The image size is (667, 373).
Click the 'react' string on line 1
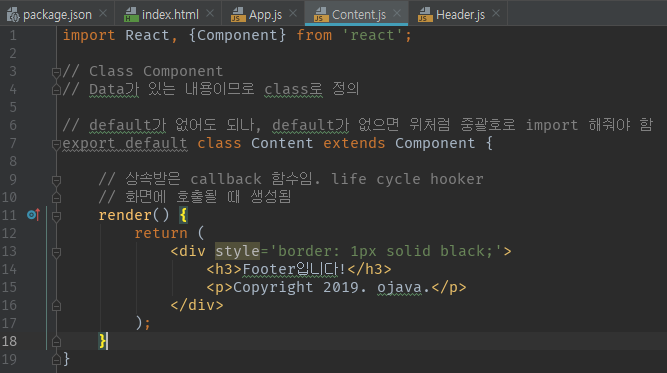372,35
